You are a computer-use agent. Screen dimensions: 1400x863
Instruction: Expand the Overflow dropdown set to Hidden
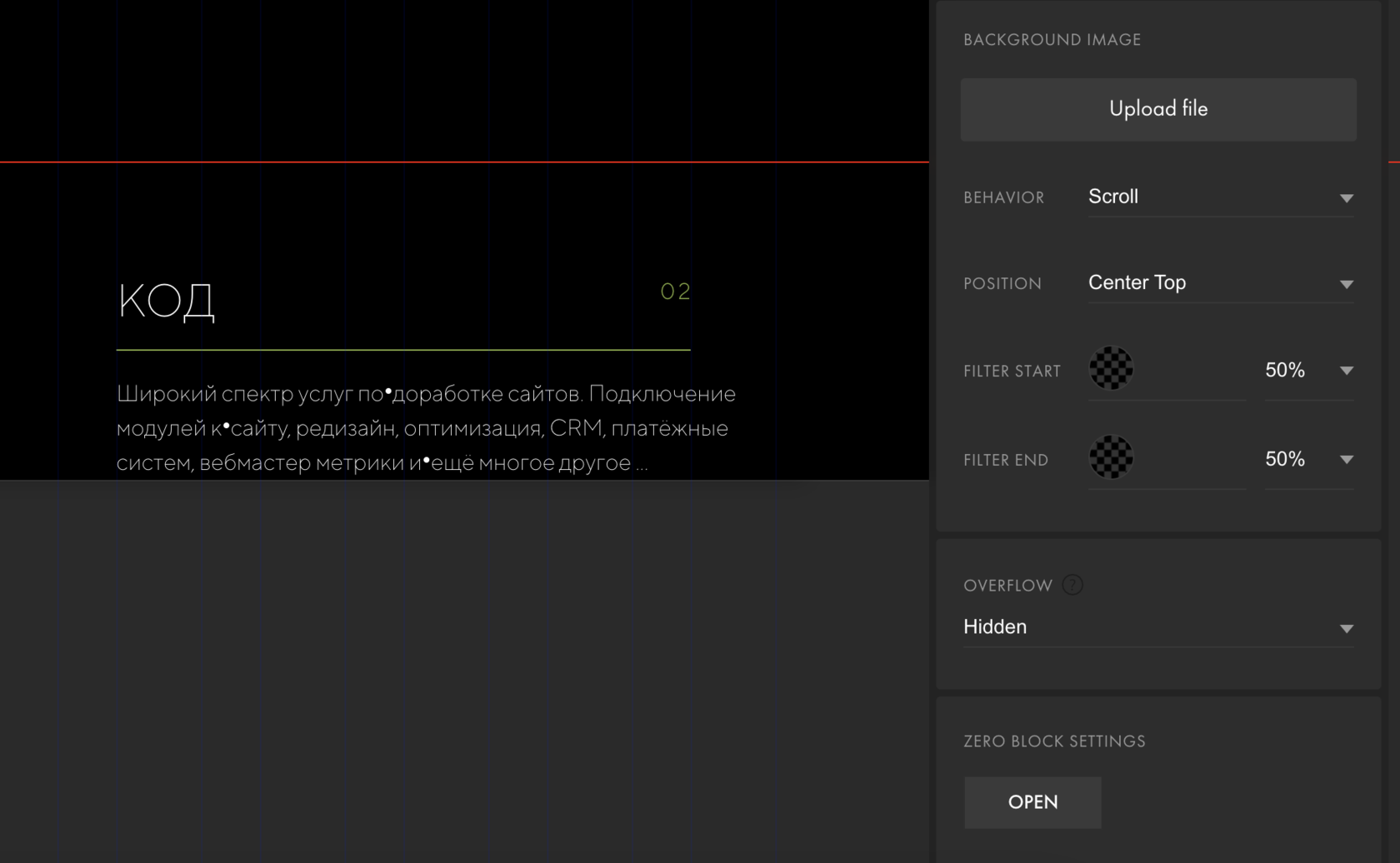tap(1158, 627)
